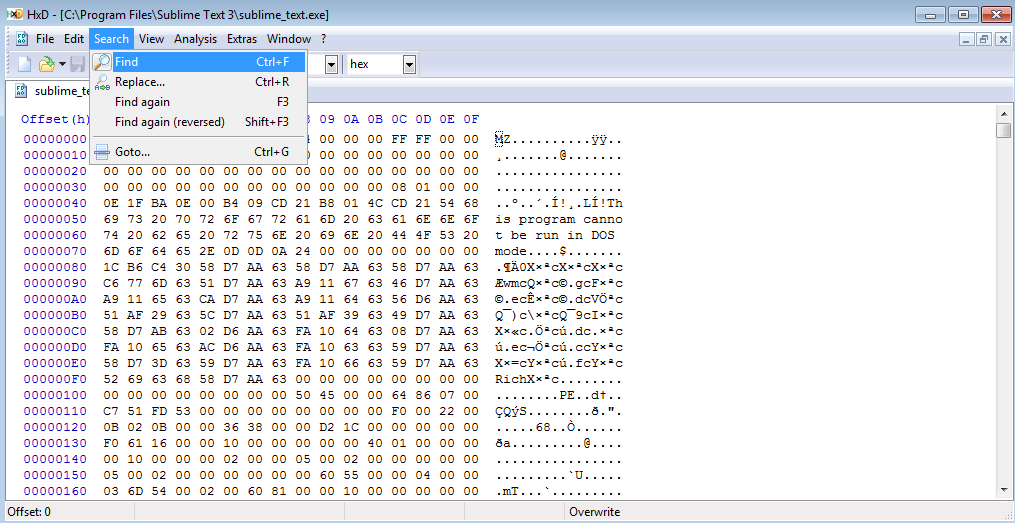Click the New file toolbar icon

(x=25, y=64)
